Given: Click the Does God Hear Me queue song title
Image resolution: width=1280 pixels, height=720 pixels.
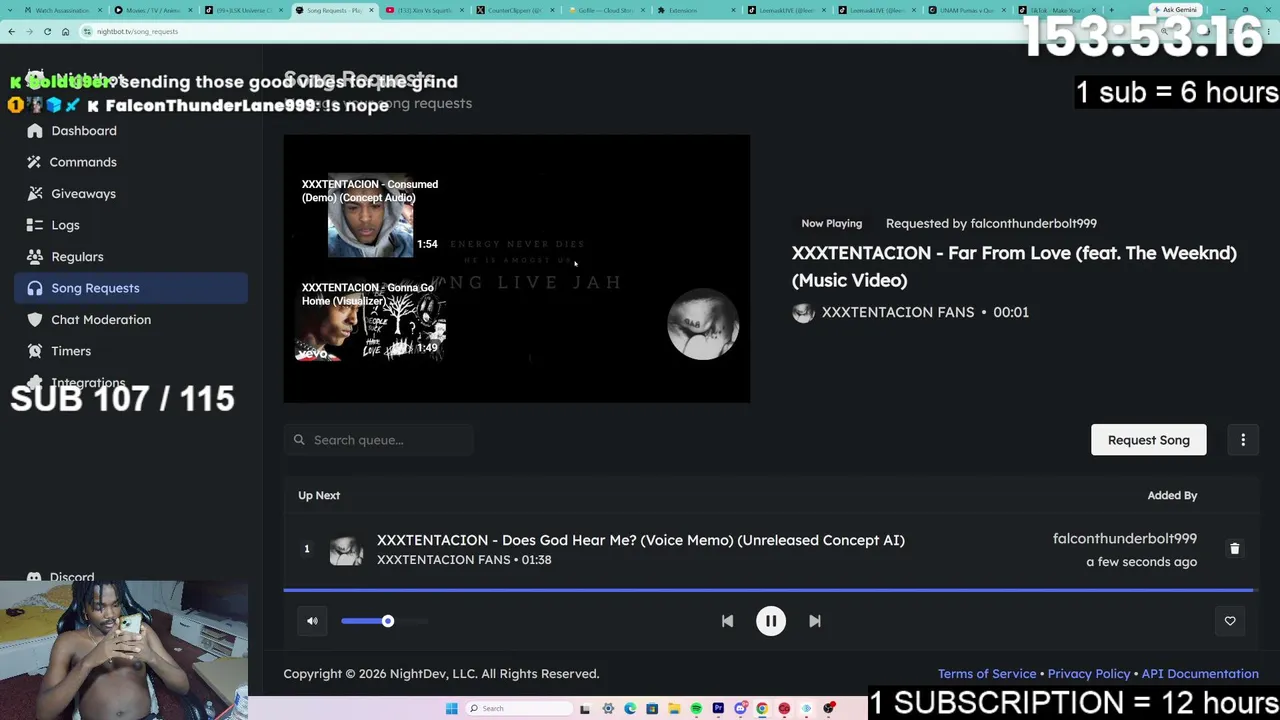Looking at the screenshot, I should 641,540.
